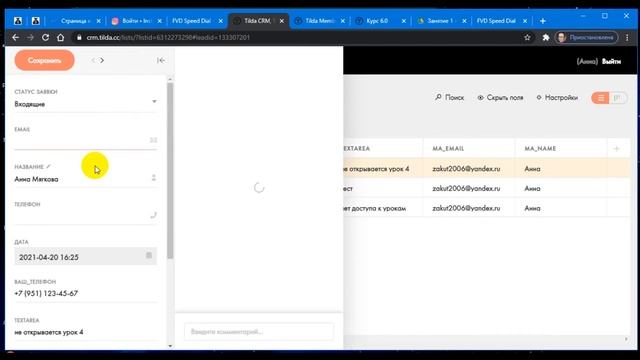Bookmark this page with the star icon
The width and height of the screenshot is (640, 360).
527,38
